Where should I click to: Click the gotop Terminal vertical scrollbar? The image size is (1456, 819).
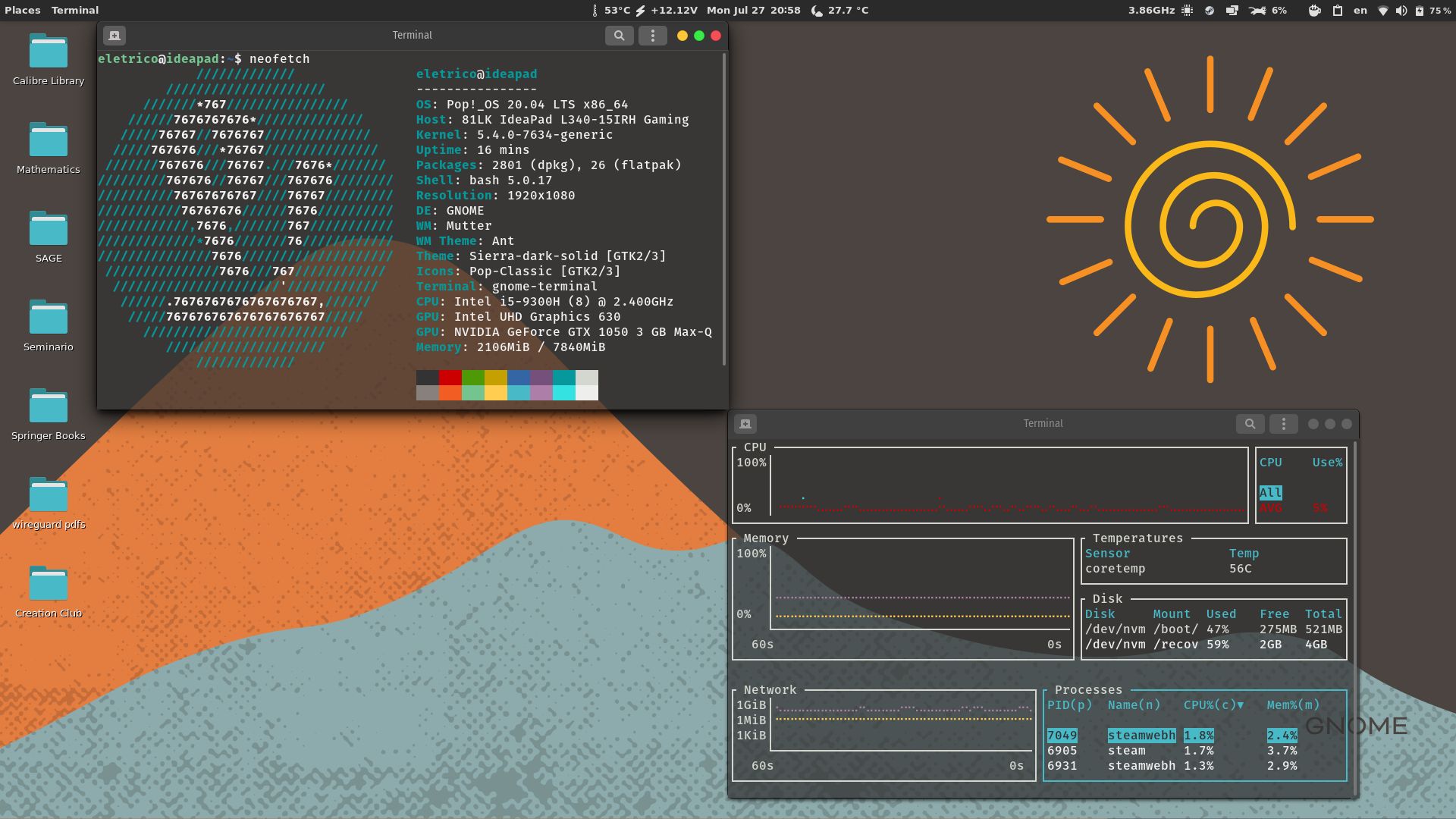point(1355,618)
